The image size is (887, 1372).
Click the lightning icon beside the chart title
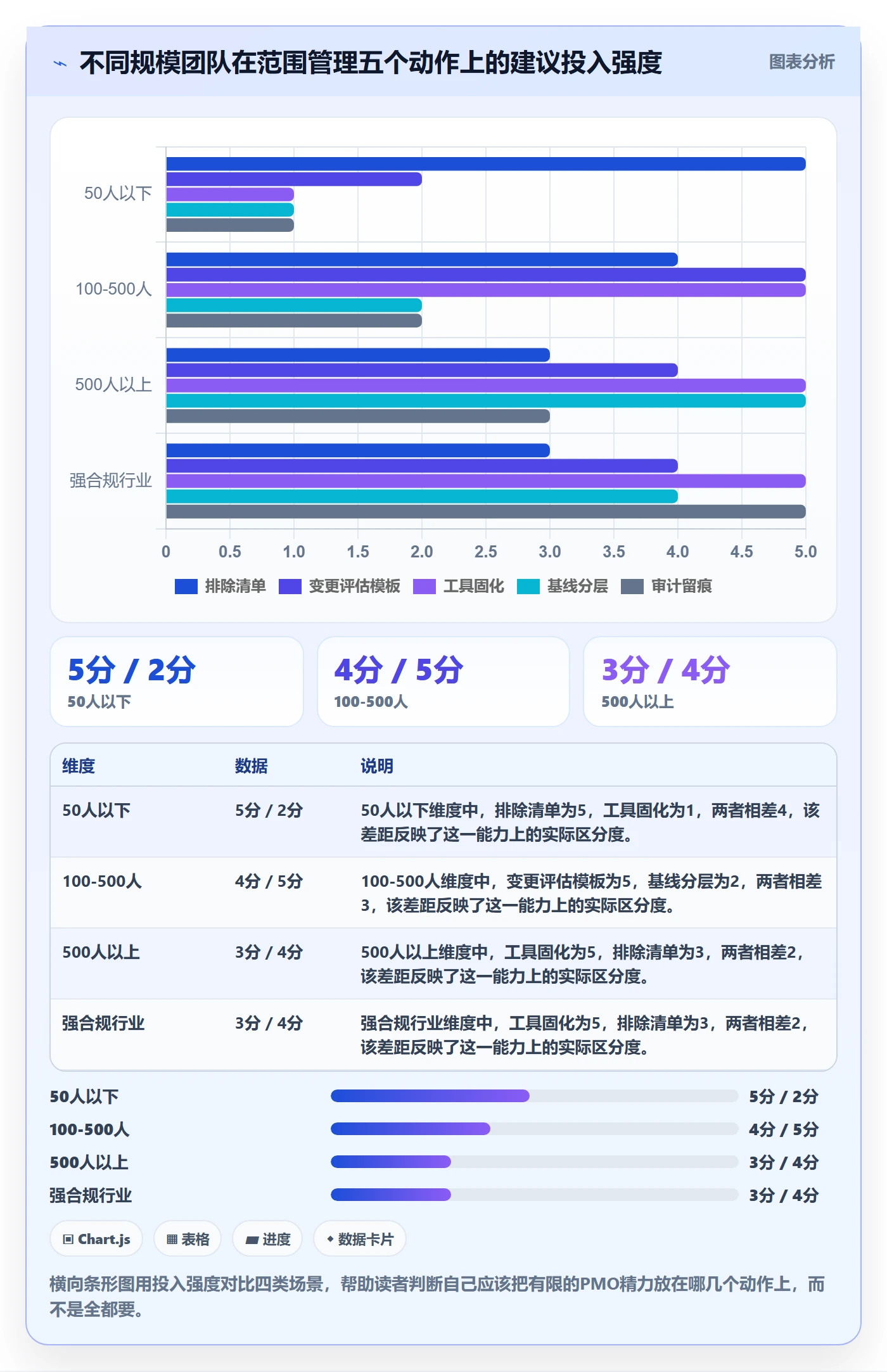pos(60,63)
